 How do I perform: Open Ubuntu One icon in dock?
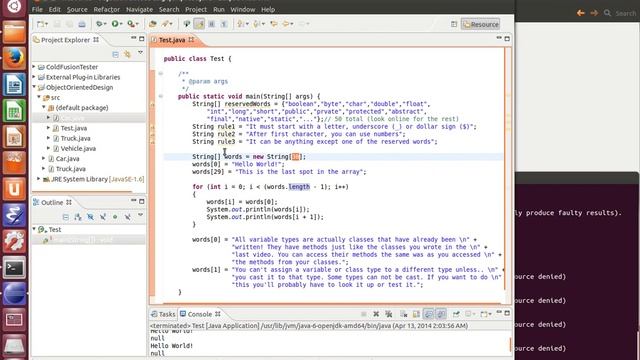click(x=14, y=189)
